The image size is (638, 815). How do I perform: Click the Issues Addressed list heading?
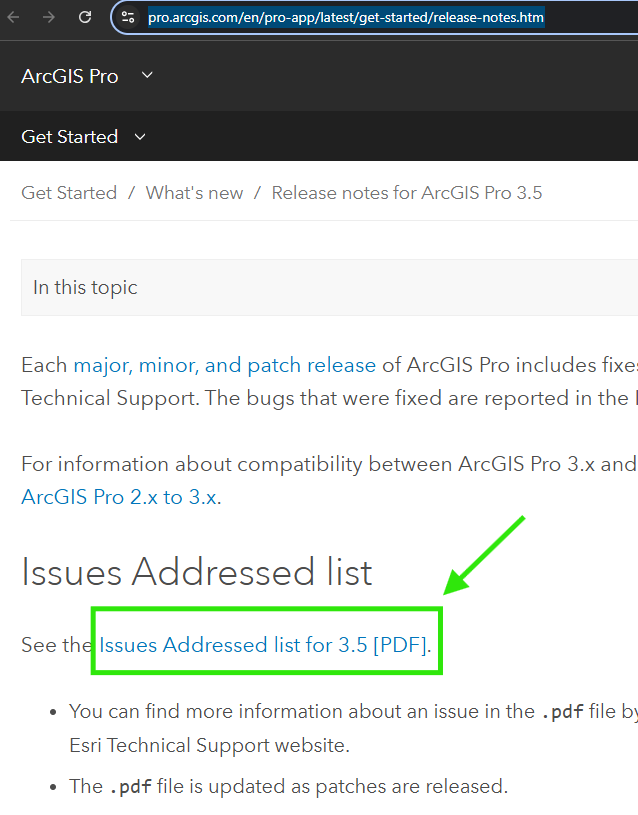tap(197, 573)
